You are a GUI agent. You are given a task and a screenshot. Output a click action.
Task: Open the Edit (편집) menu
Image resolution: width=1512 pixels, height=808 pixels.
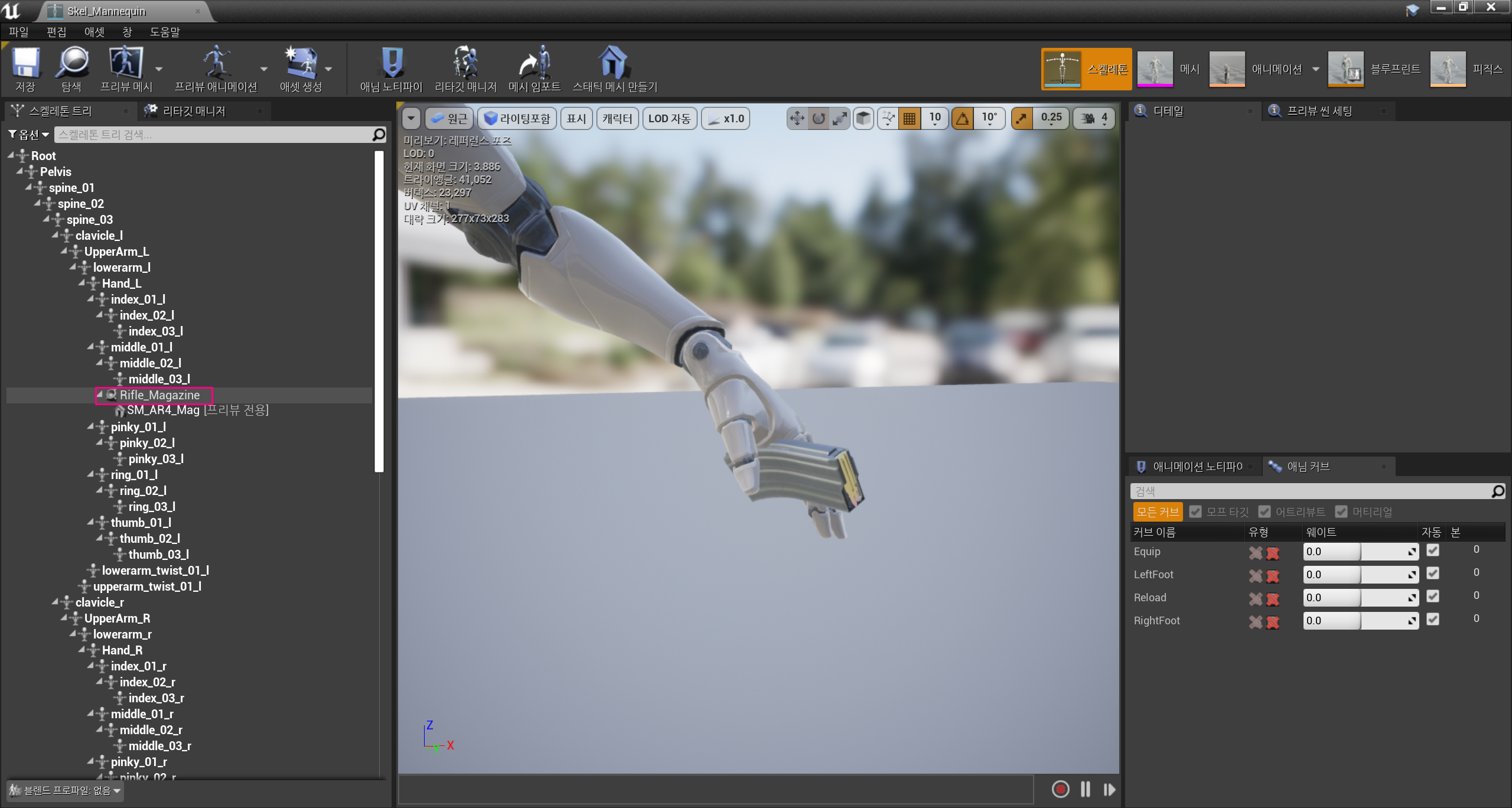[x=56, y=32]
